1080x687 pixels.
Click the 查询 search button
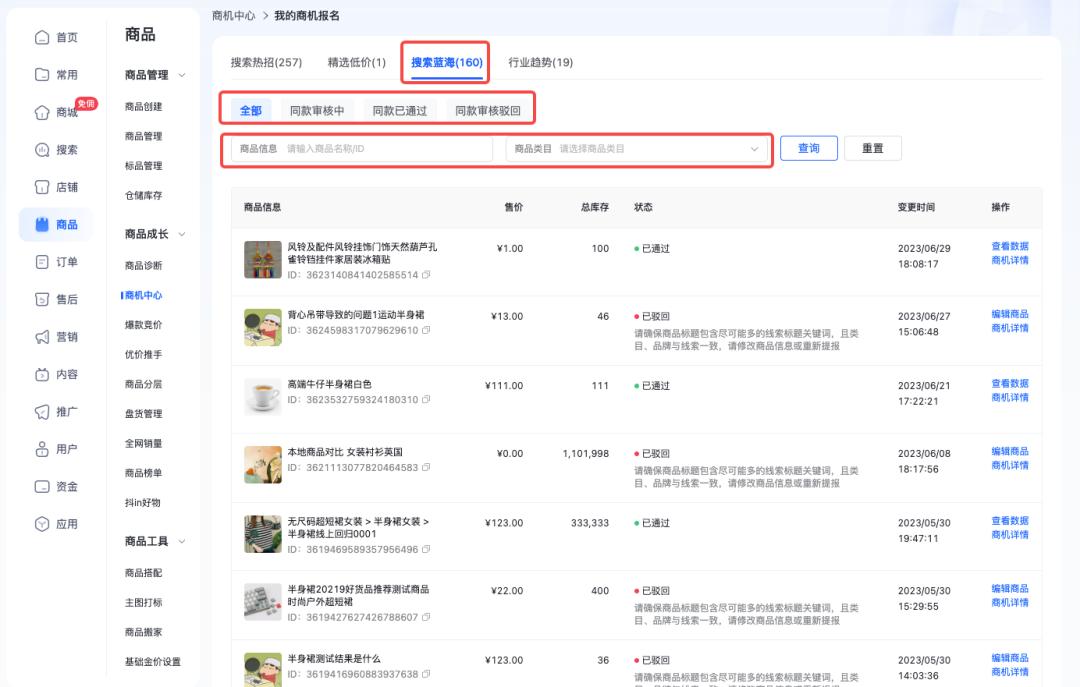808,147
